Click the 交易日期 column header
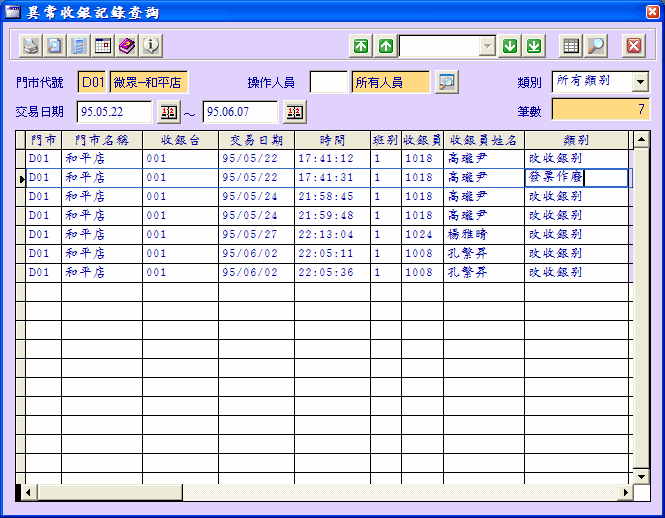The image size is (665, 518). tap(256, 139)
